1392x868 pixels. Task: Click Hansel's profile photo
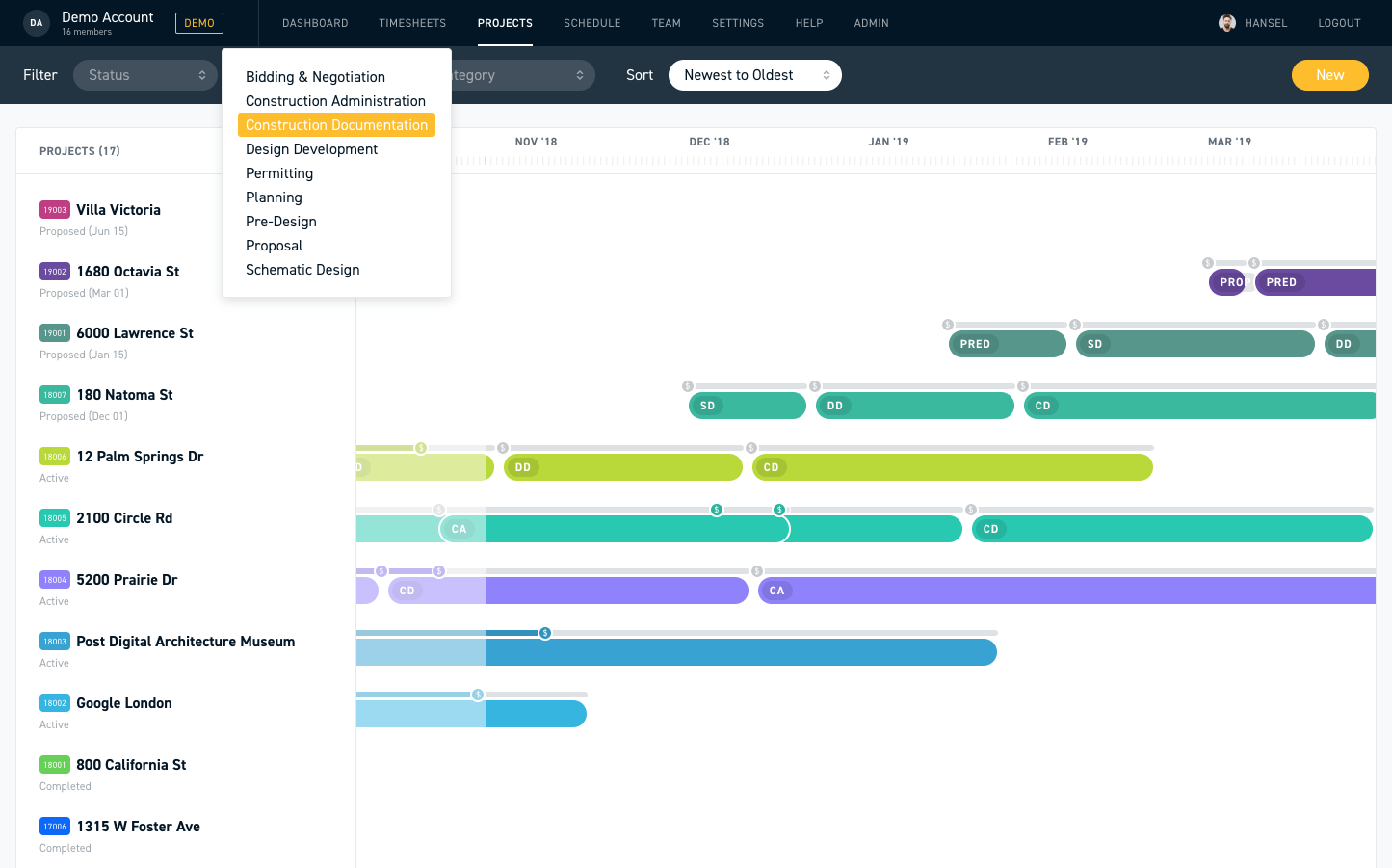1227,23
